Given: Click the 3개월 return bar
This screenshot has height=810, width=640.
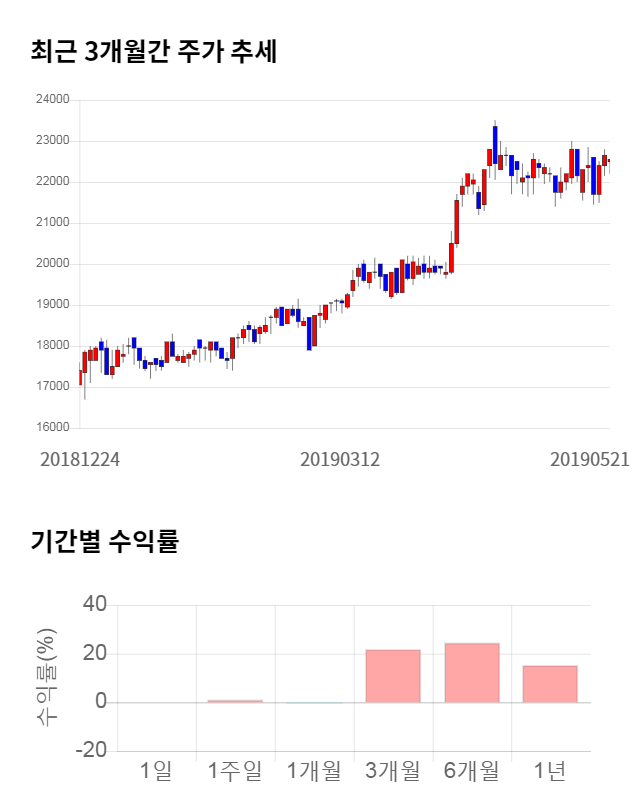Looking at the screenshot, I should (393, 676).
